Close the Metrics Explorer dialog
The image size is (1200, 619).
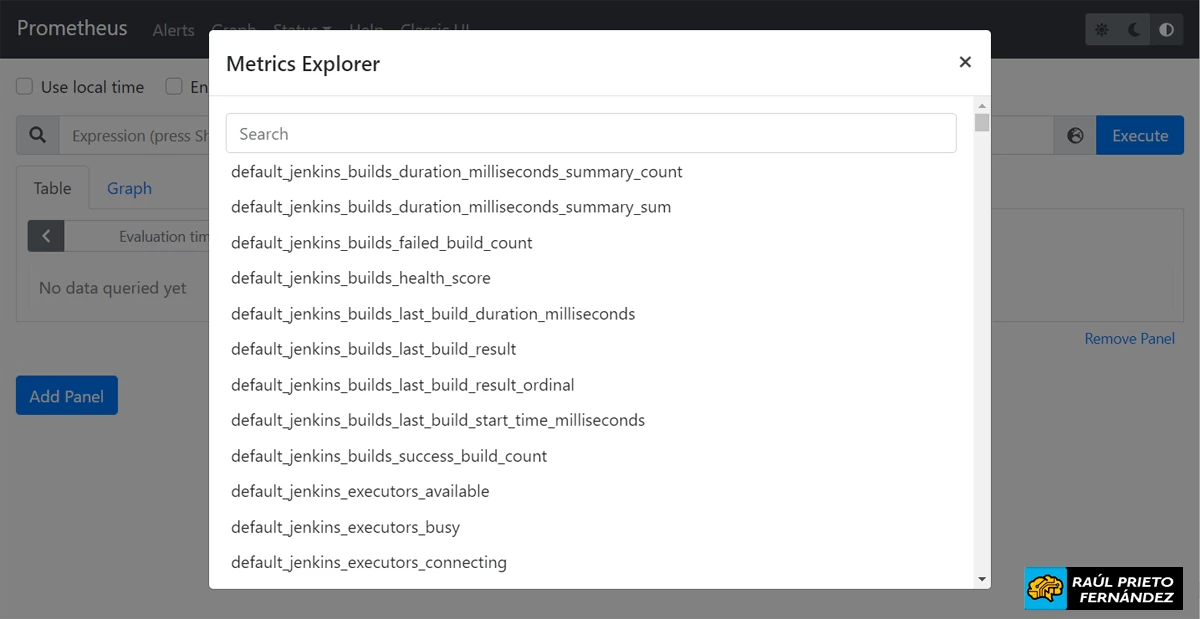[x=965, y=61]
